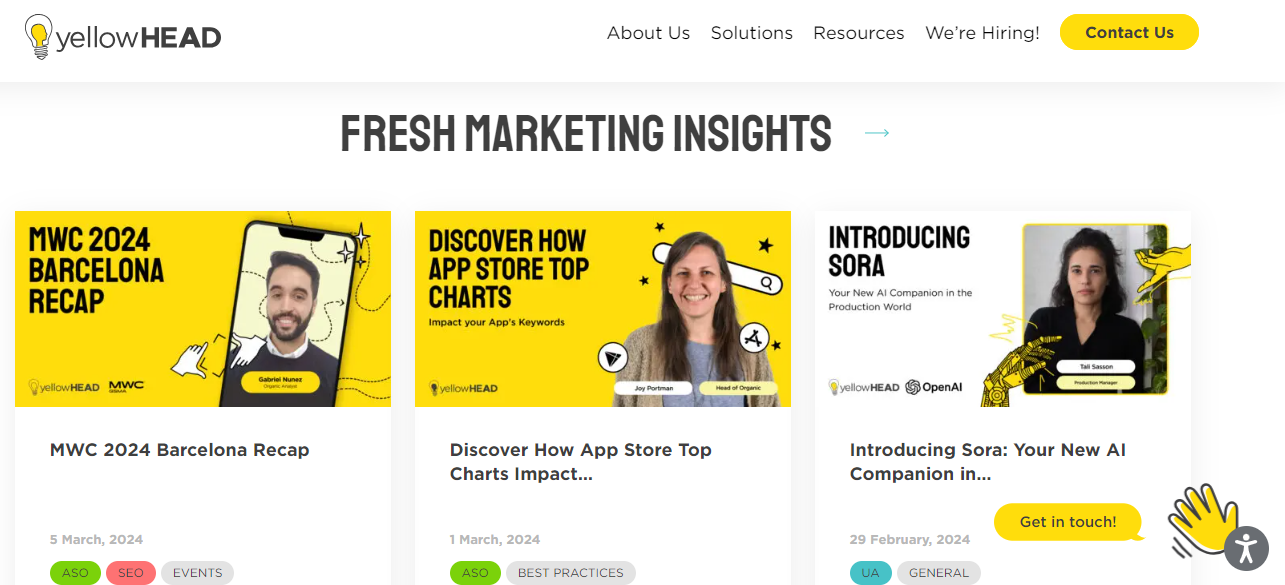Read the MWC 2024 Barcelona Recap article title

click(x=180, y=450)
